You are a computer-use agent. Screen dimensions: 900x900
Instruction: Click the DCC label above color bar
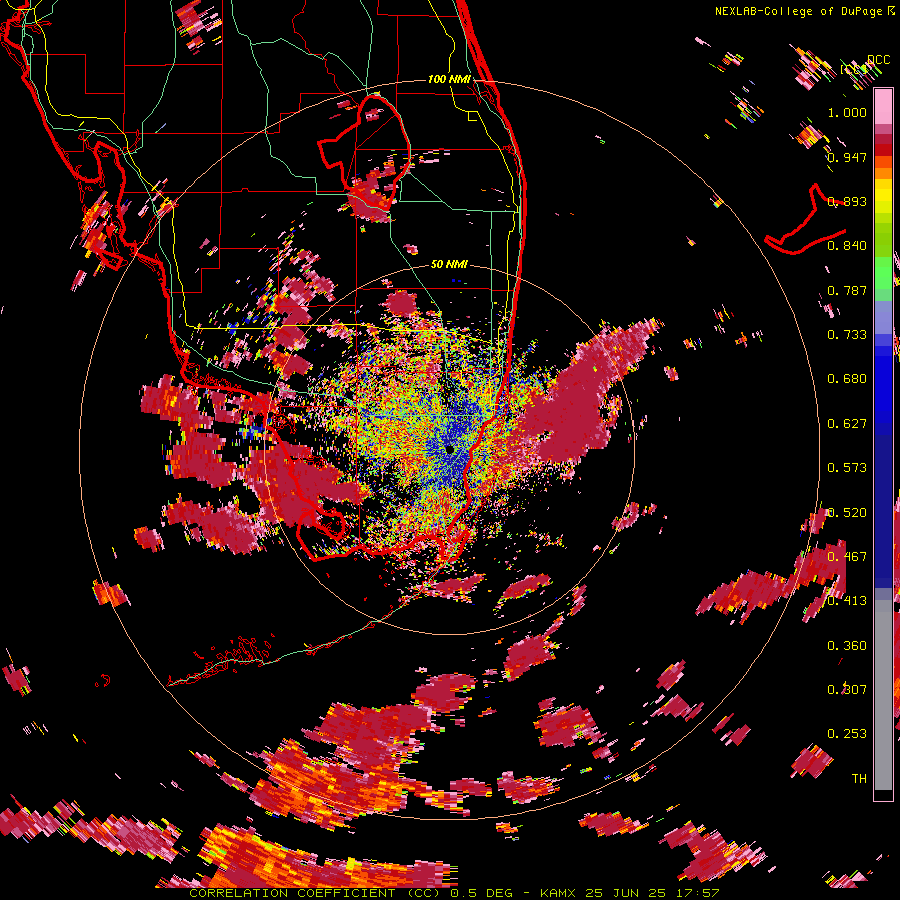tap(878, 60)
